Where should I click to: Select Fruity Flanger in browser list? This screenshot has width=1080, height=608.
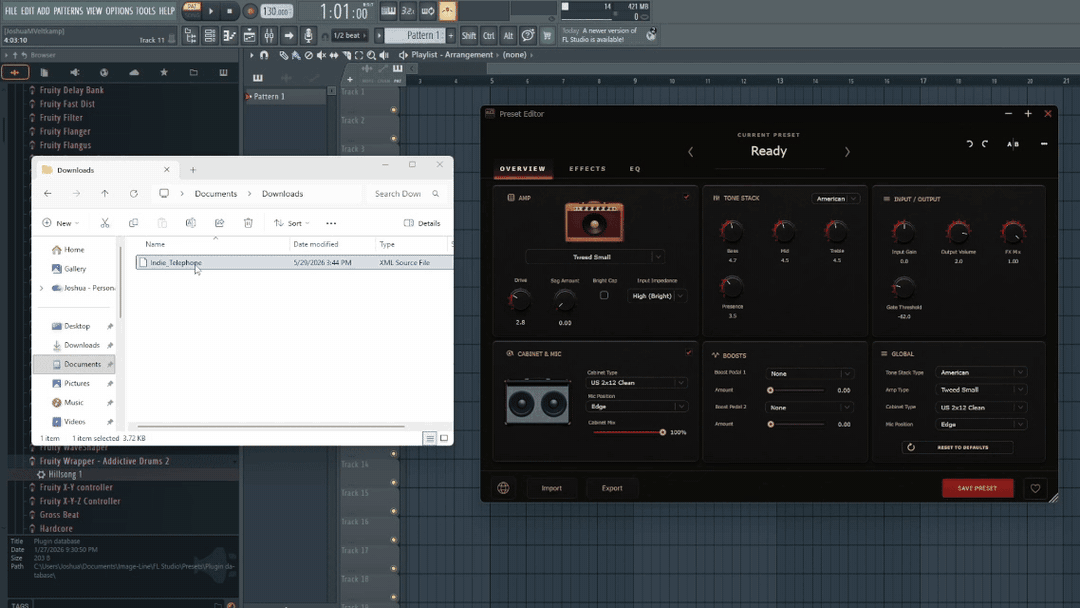click(x=65, y=132)
